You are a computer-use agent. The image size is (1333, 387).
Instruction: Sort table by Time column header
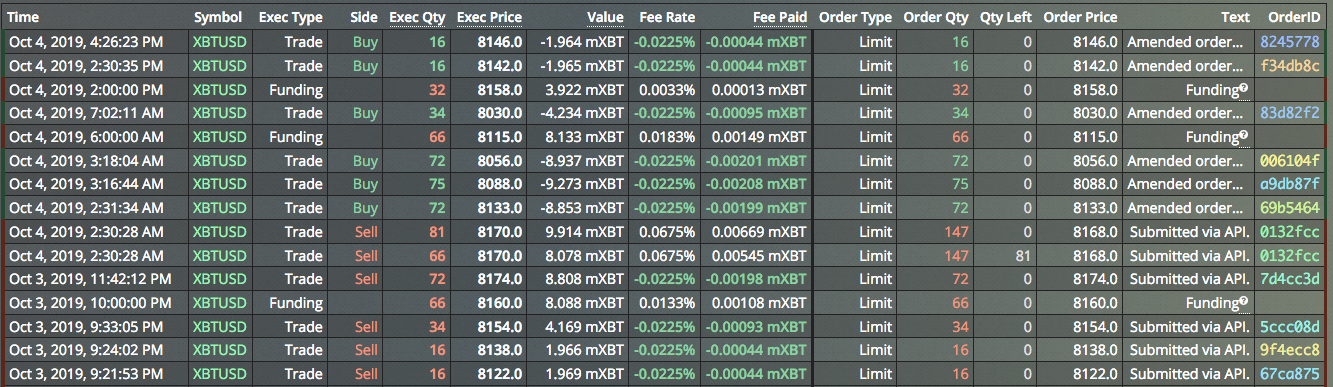[x=23, y=17]
